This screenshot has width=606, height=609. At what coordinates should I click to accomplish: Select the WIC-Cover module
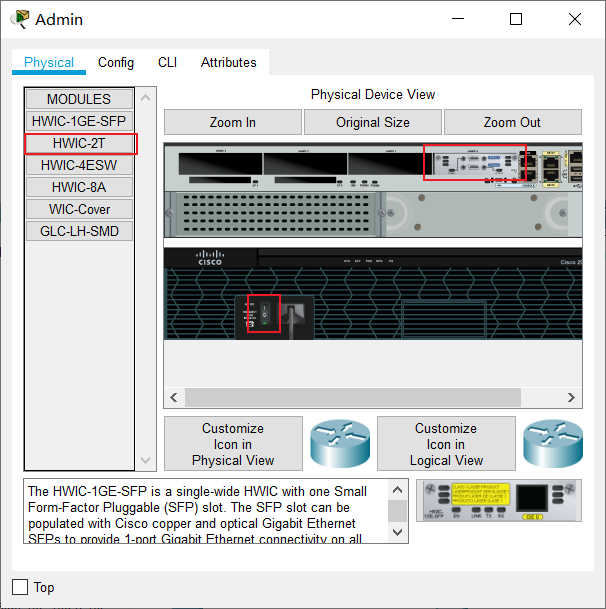click(79, 209)
